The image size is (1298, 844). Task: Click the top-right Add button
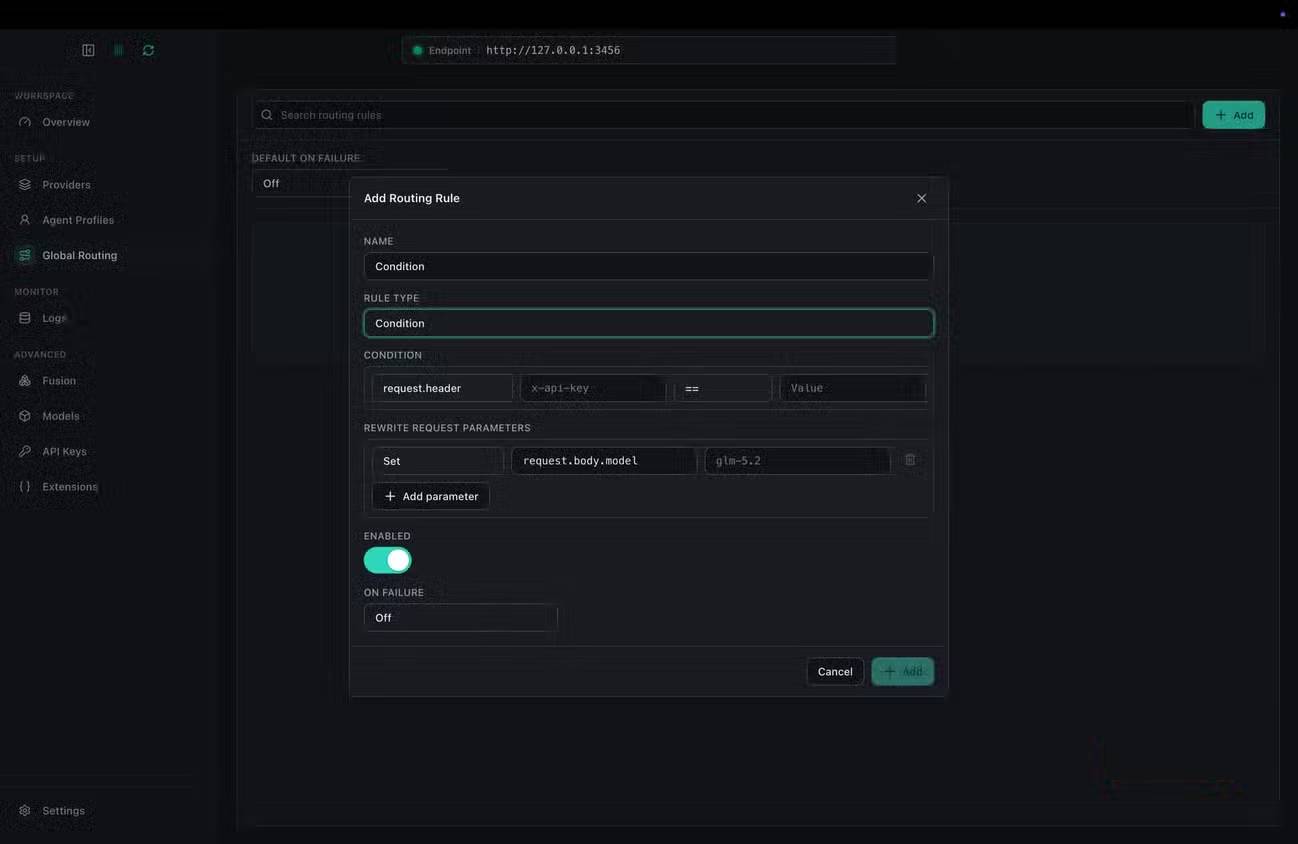pos(1234,115)
